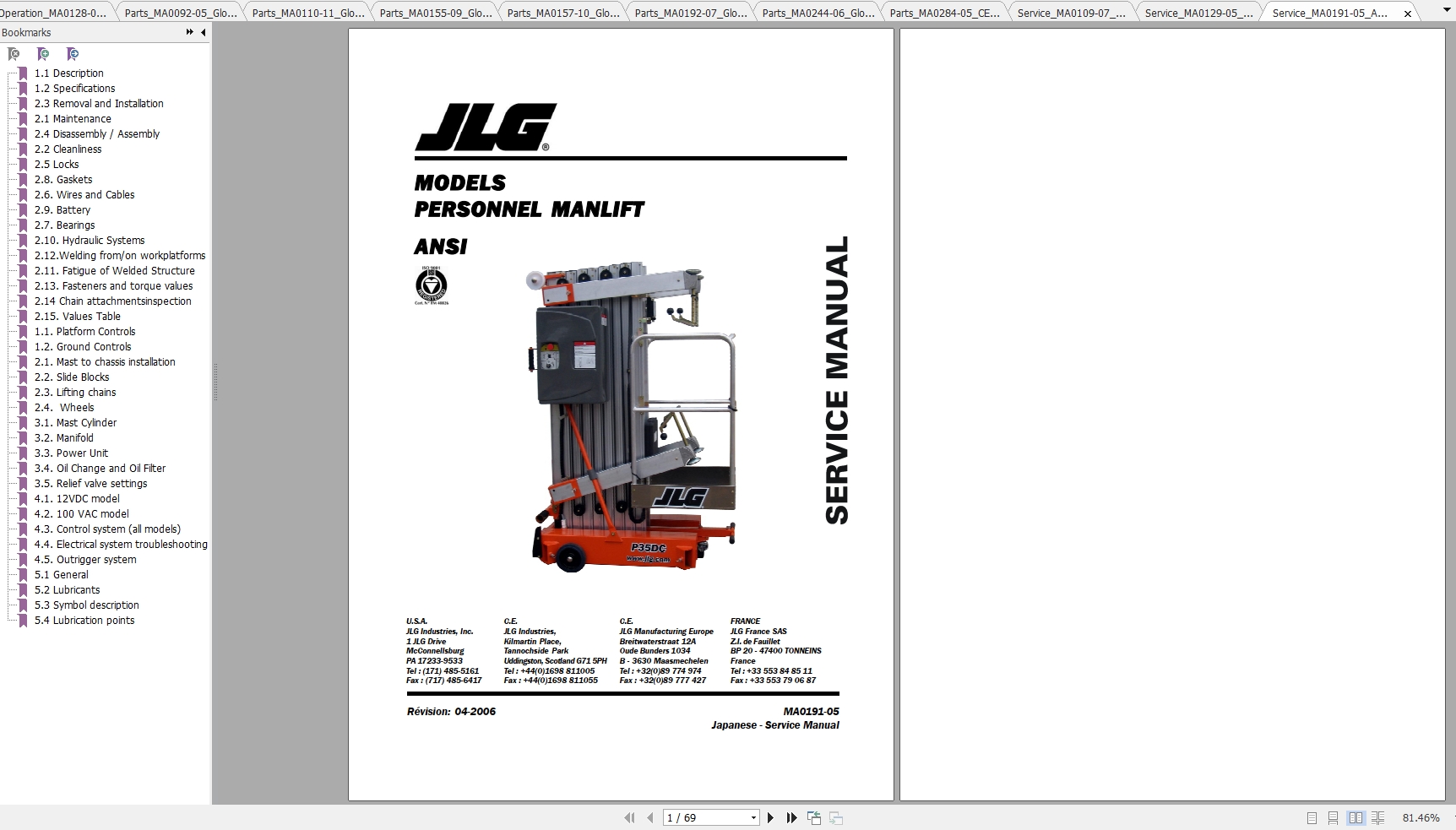1456x830 pixels.
Task: Click the bookmark icon beside 2.8. Gaskets
Action: (23, 180)
